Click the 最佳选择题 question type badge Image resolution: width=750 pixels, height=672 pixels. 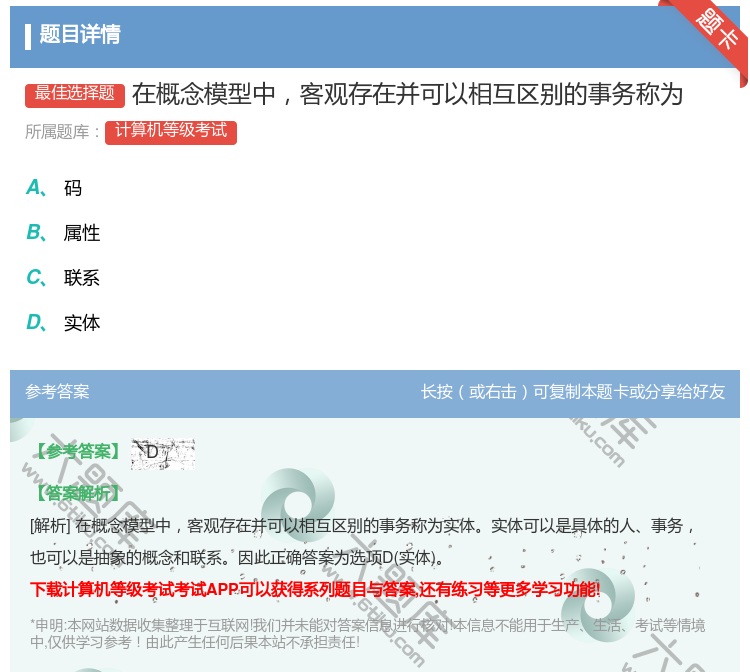tap(75, 95)
